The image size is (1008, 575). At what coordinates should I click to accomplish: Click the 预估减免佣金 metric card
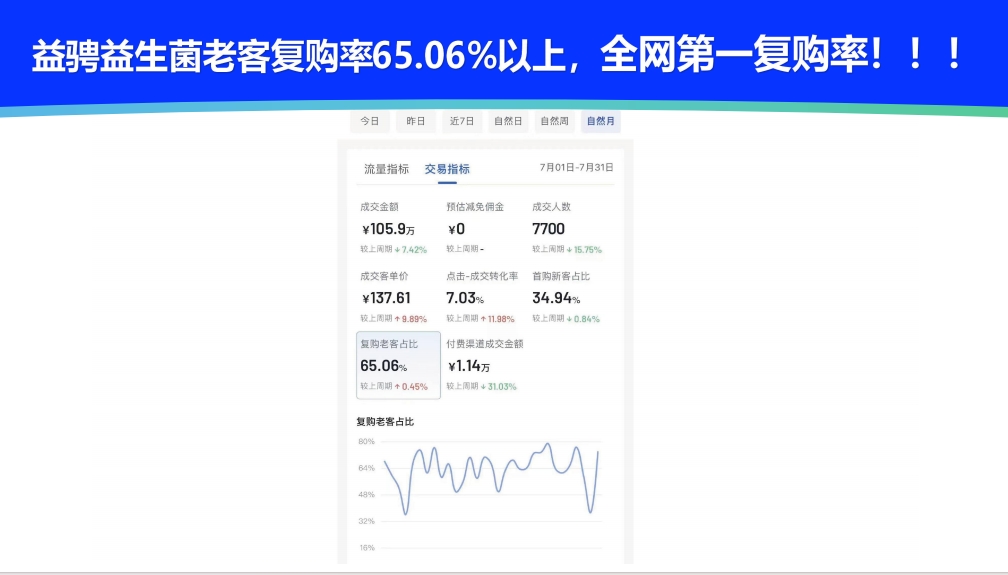[478, 228]
